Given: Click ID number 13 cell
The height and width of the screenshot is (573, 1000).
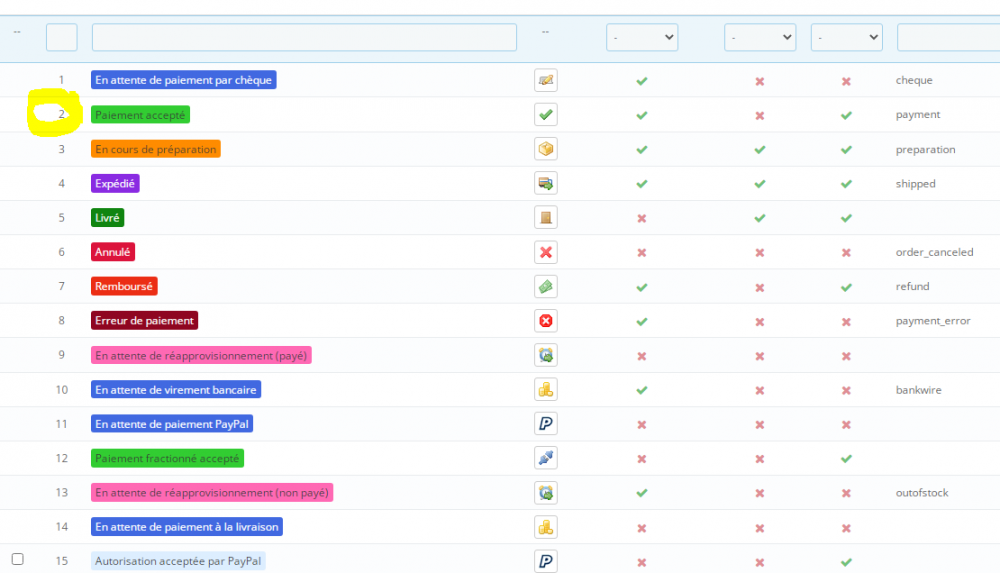Looking at the screenshot, I should pos(62,493).
